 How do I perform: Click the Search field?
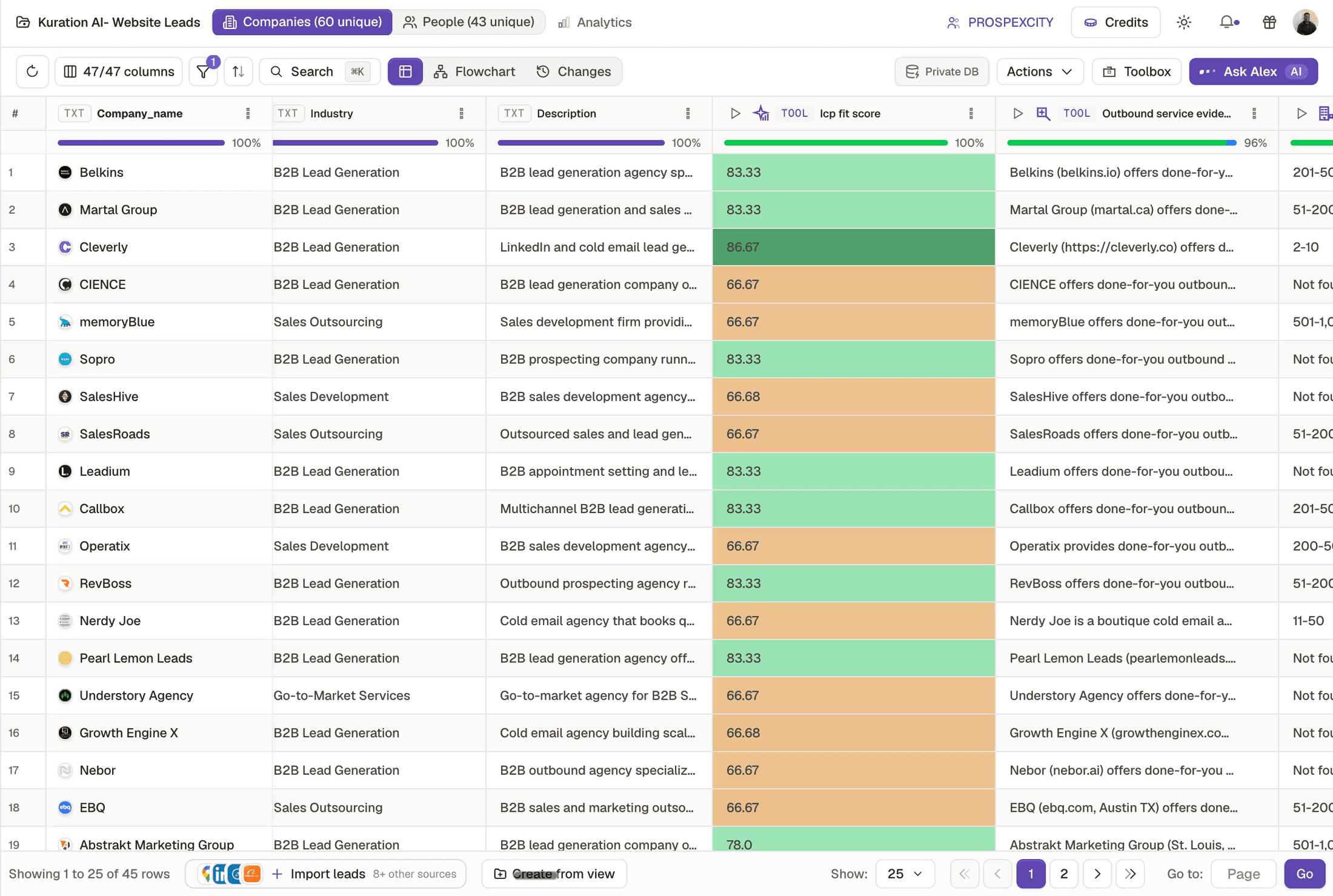(320, 71)
